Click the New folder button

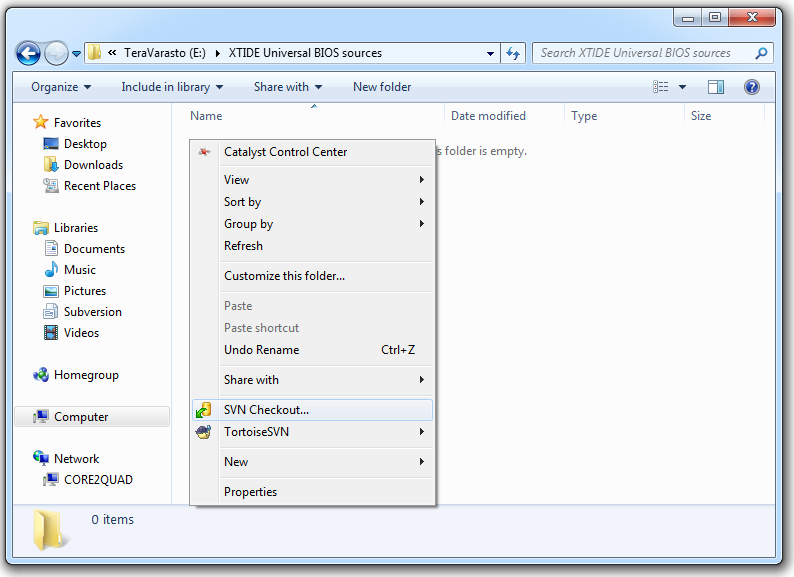point(382,87)
